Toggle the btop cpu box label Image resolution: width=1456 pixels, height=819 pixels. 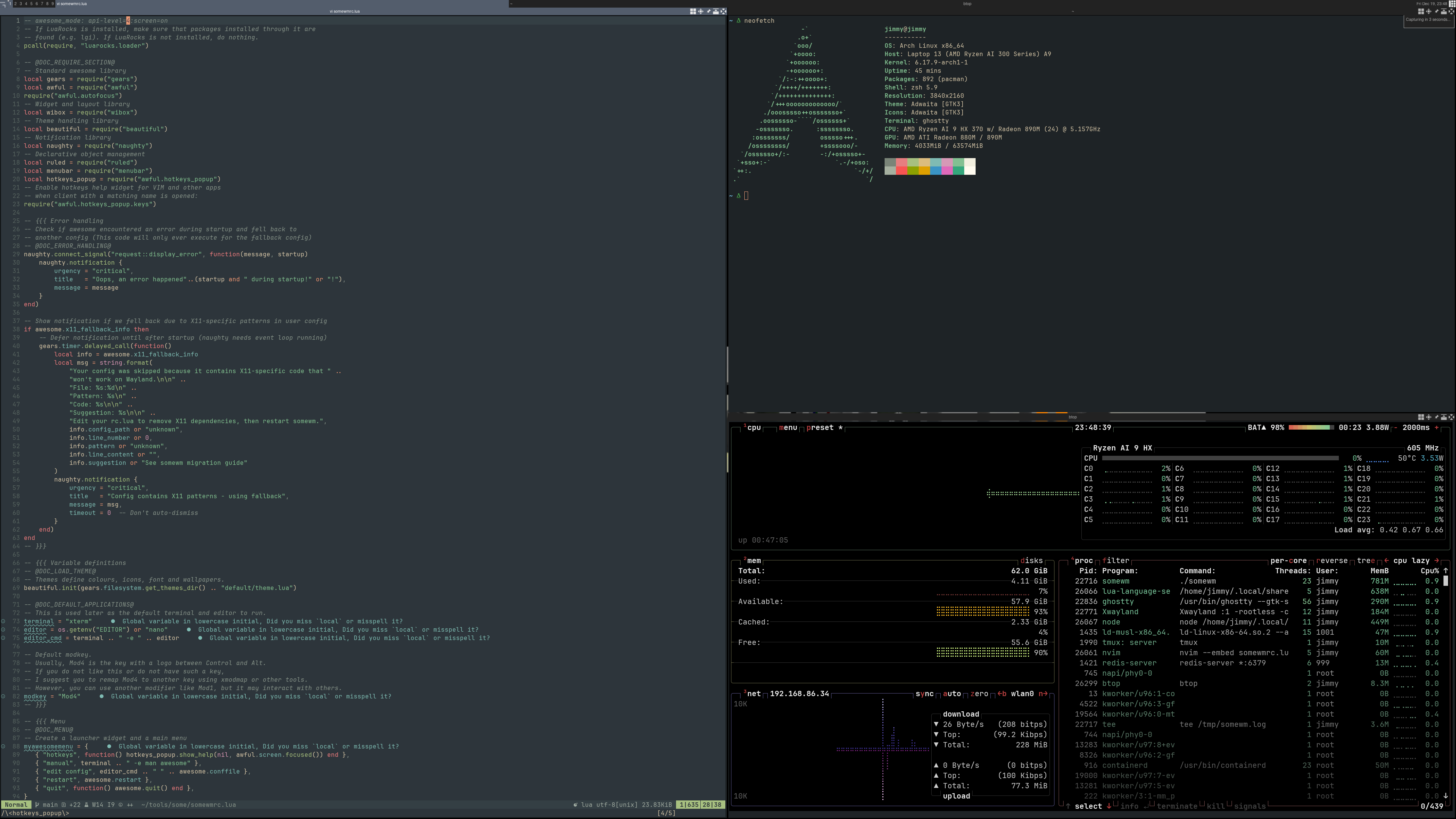752,428
